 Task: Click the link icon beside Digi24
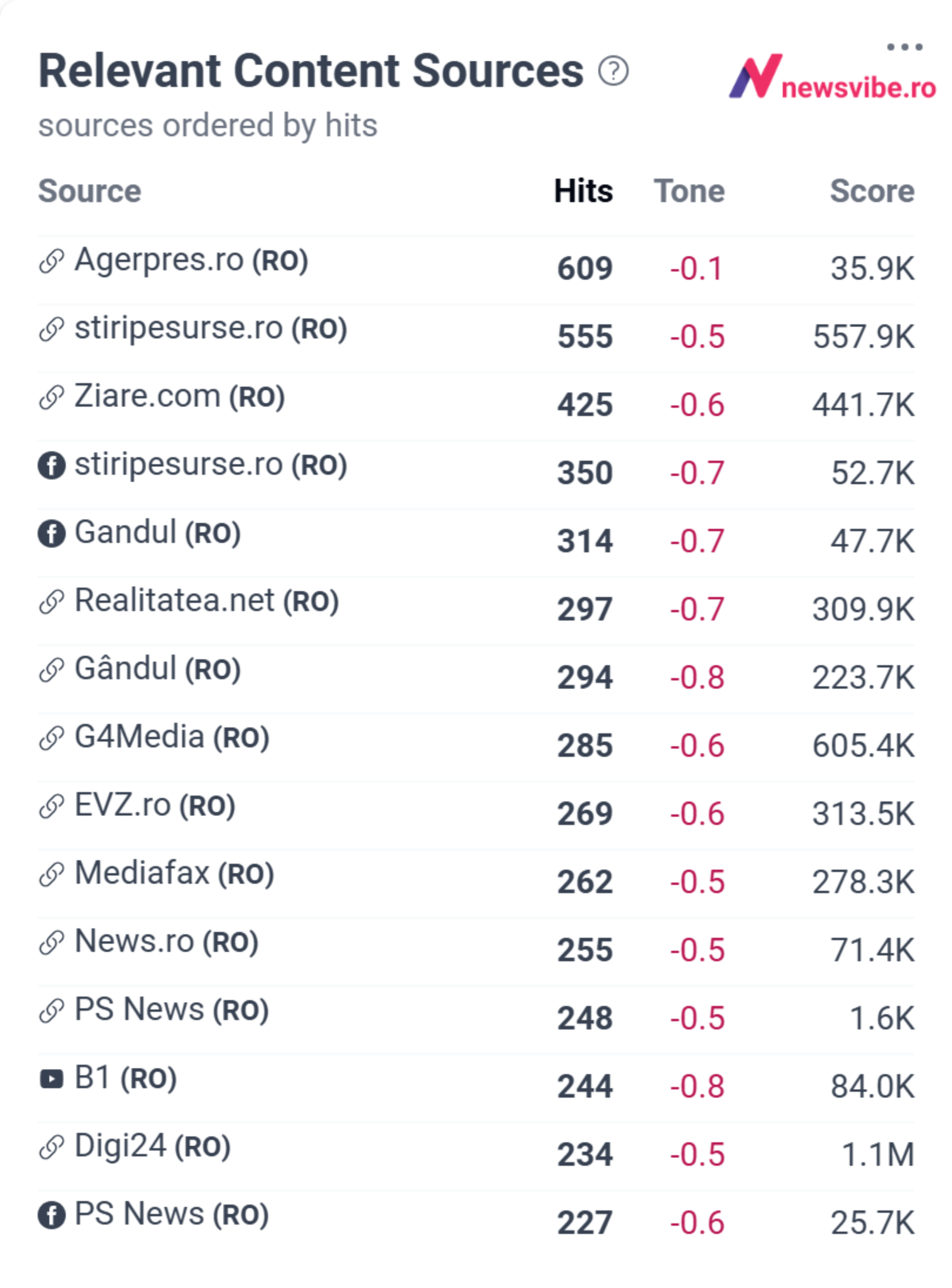[52, 1148]
